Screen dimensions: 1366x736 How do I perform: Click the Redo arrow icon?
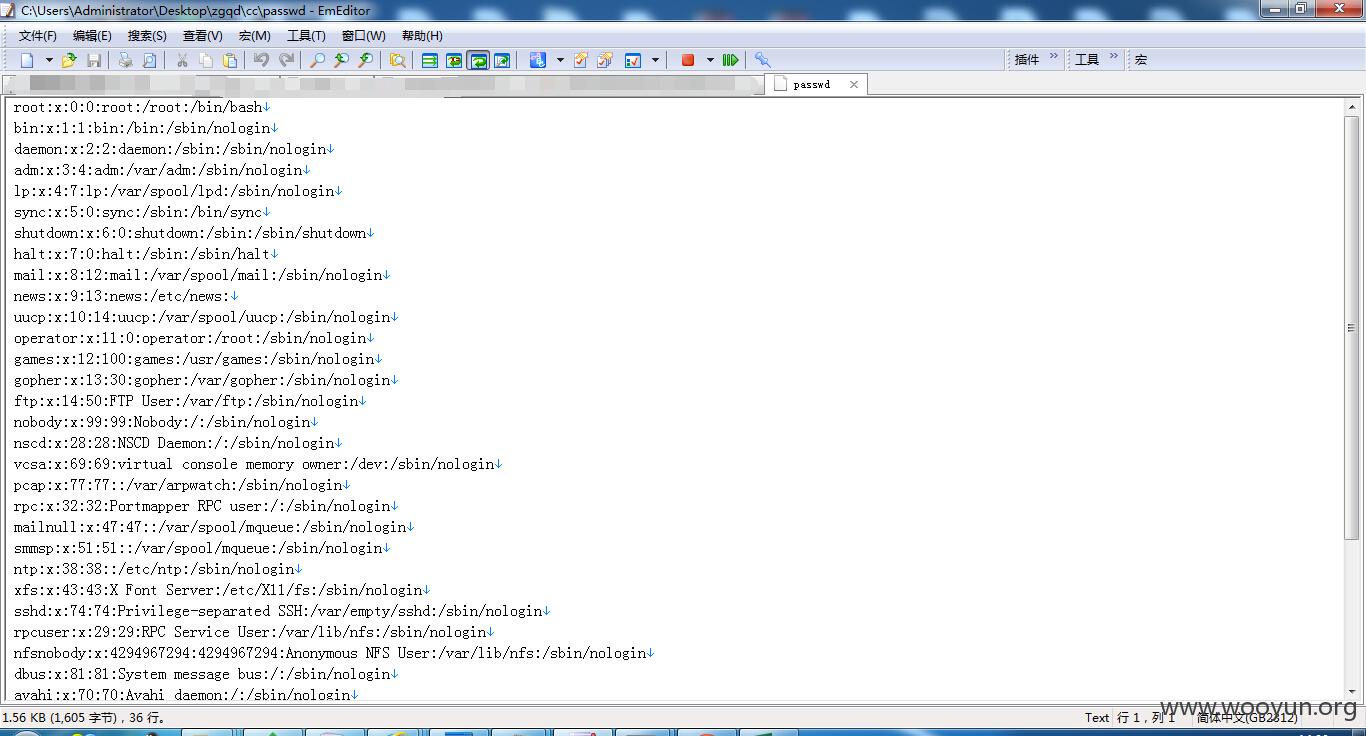286,60
